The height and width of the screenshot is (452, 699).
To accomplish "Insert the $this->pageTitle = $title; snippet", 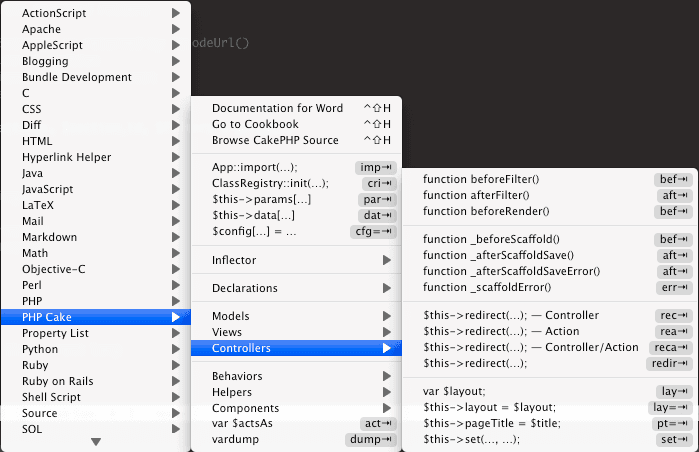I will [550, 424].
